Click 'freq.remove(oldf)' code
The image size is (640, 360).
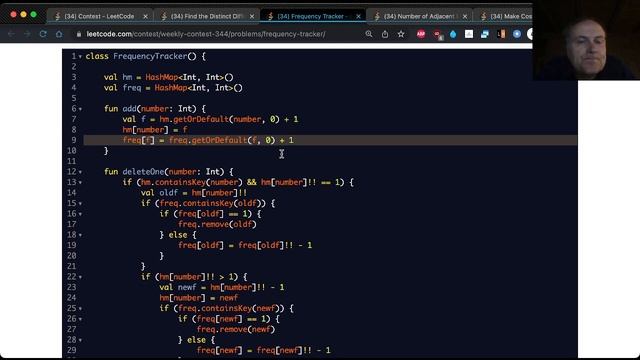tap(217, 224)
